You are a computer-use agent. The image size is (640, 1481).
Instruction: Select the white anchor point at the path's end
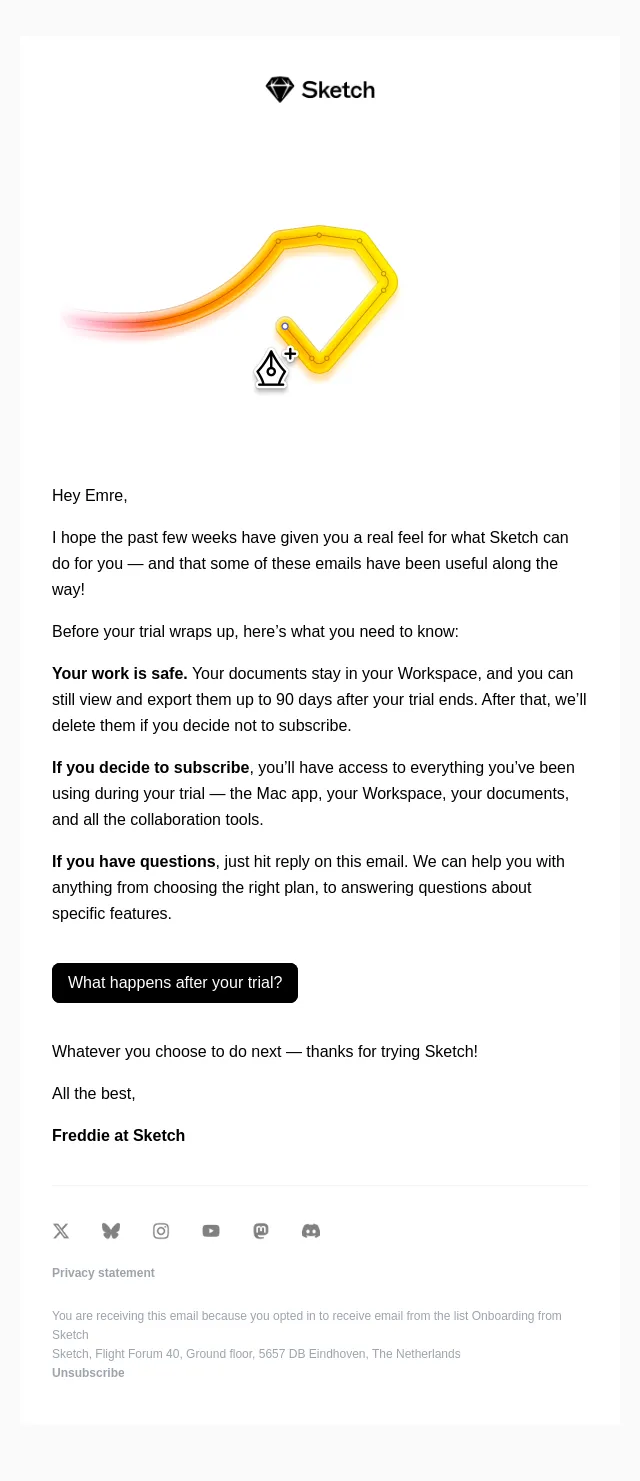(x=285, y=326)
